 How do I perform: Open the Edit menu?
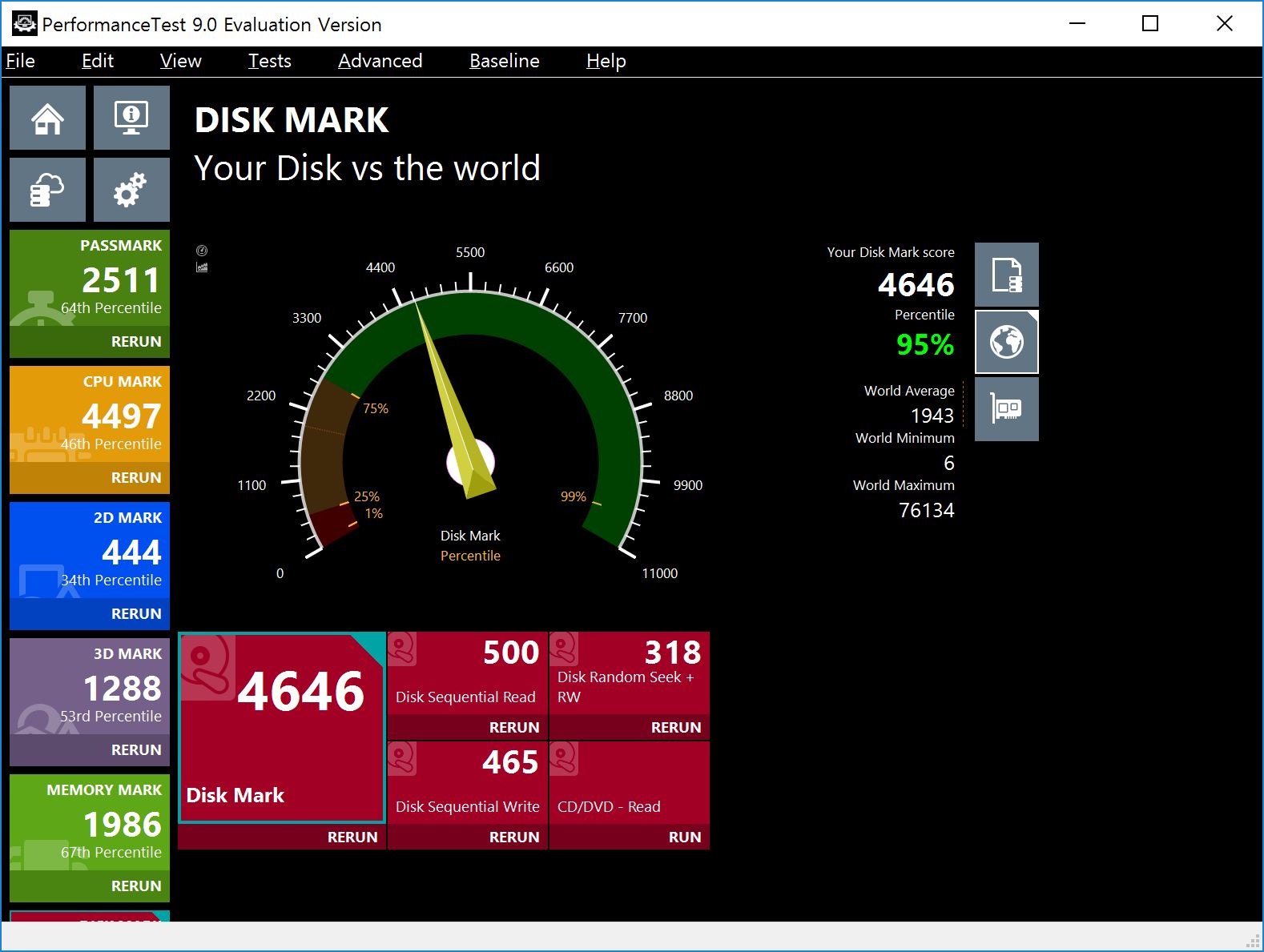98,61
